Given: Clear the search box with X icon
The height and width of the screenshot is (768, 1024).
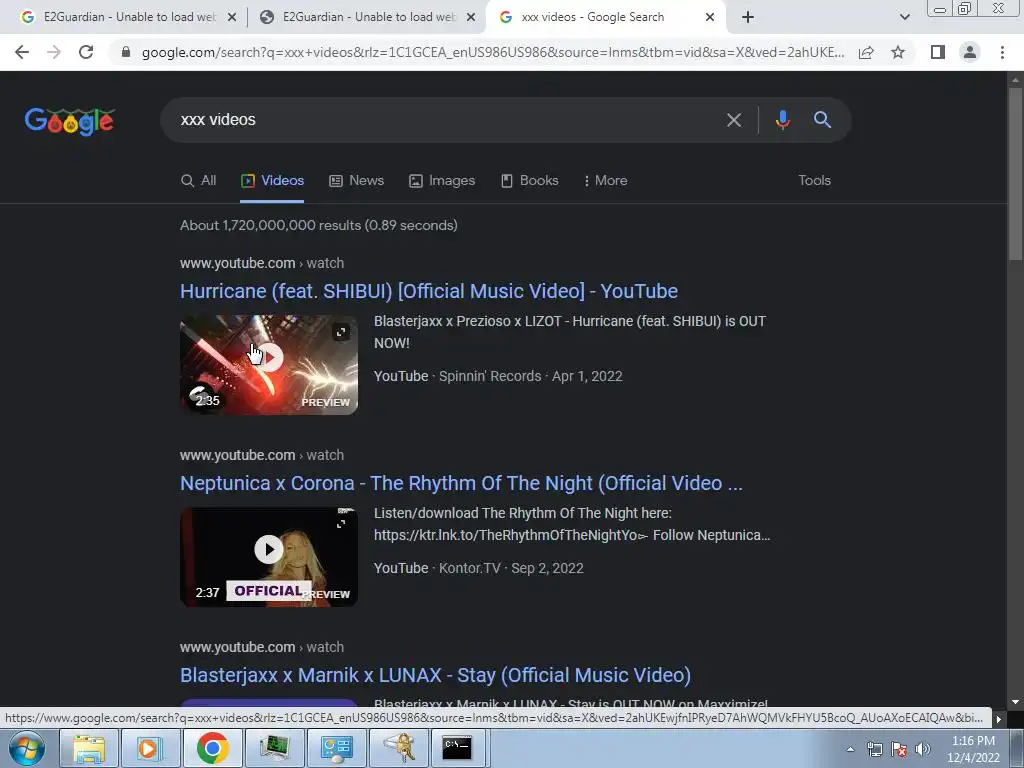Looking at the screenshot, I should 734,120.
